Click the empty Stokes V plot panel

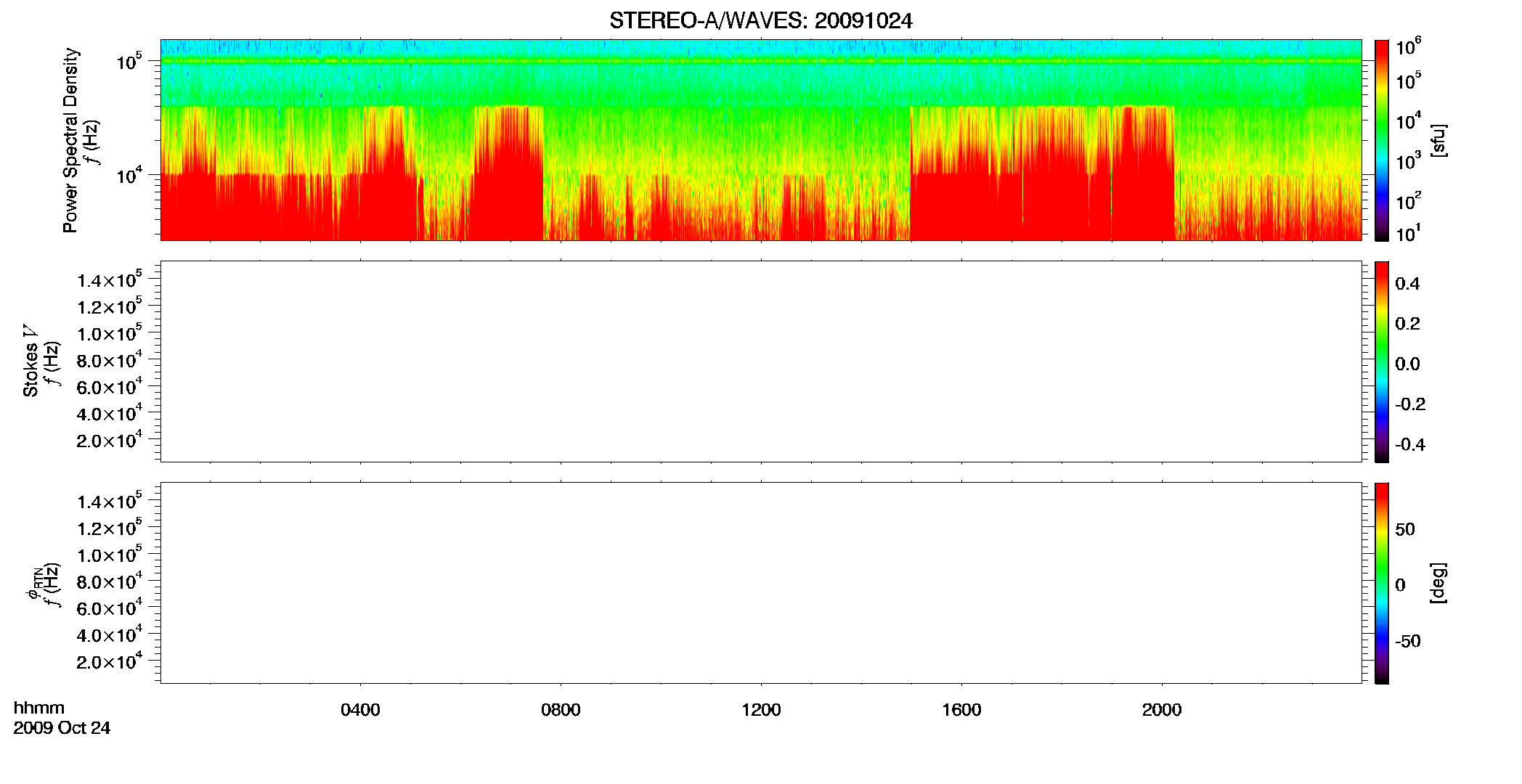[x=761, y=362]
